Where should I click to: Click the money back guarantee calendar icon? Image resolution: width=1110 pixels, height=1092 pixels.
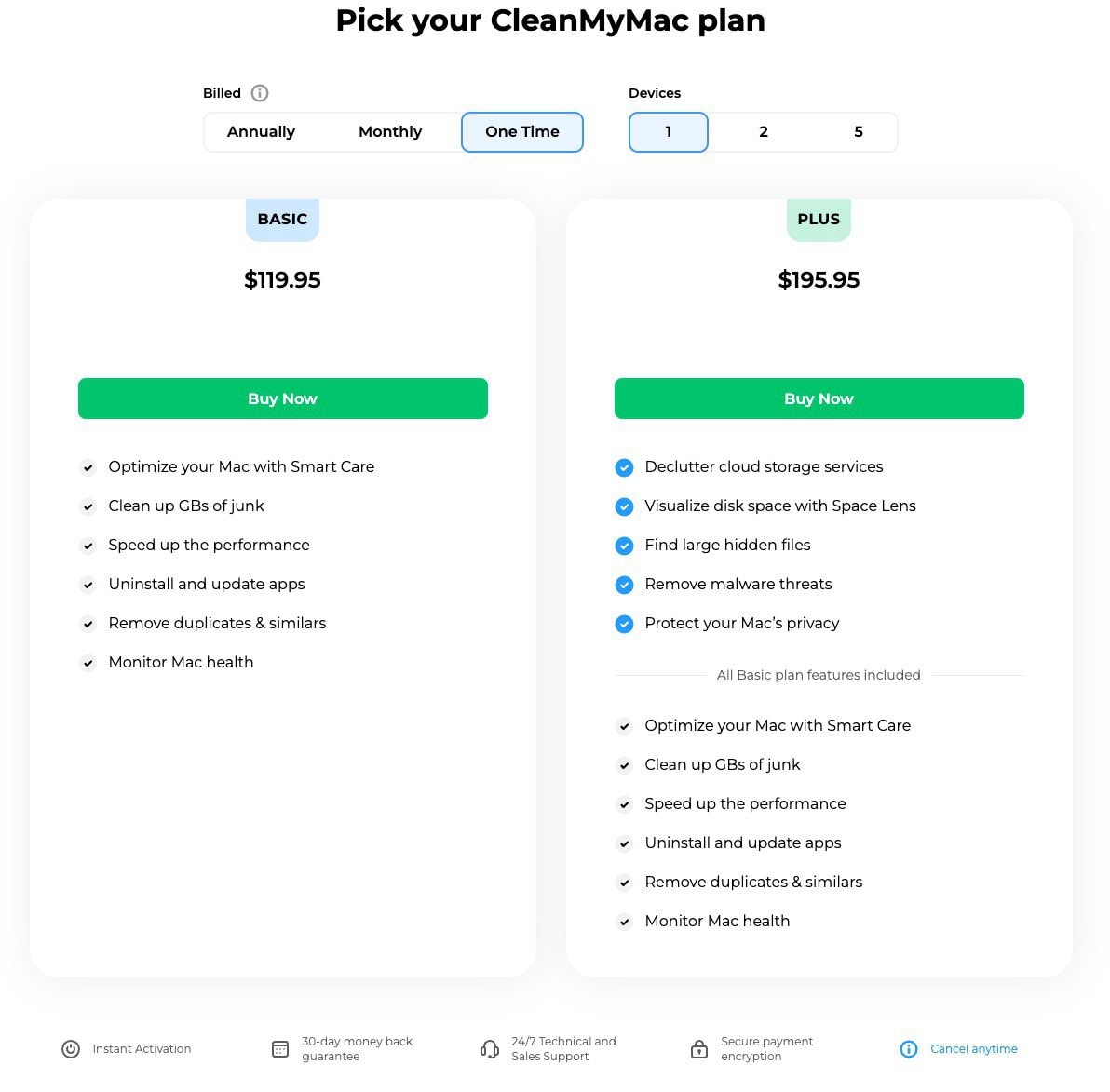pos(280,1049)
